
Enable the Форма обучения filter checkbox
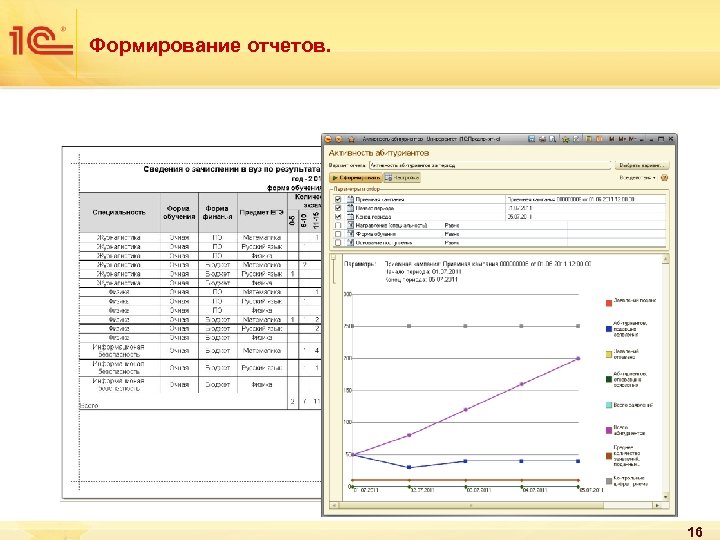pyautogui.click(x=338, y=234)
